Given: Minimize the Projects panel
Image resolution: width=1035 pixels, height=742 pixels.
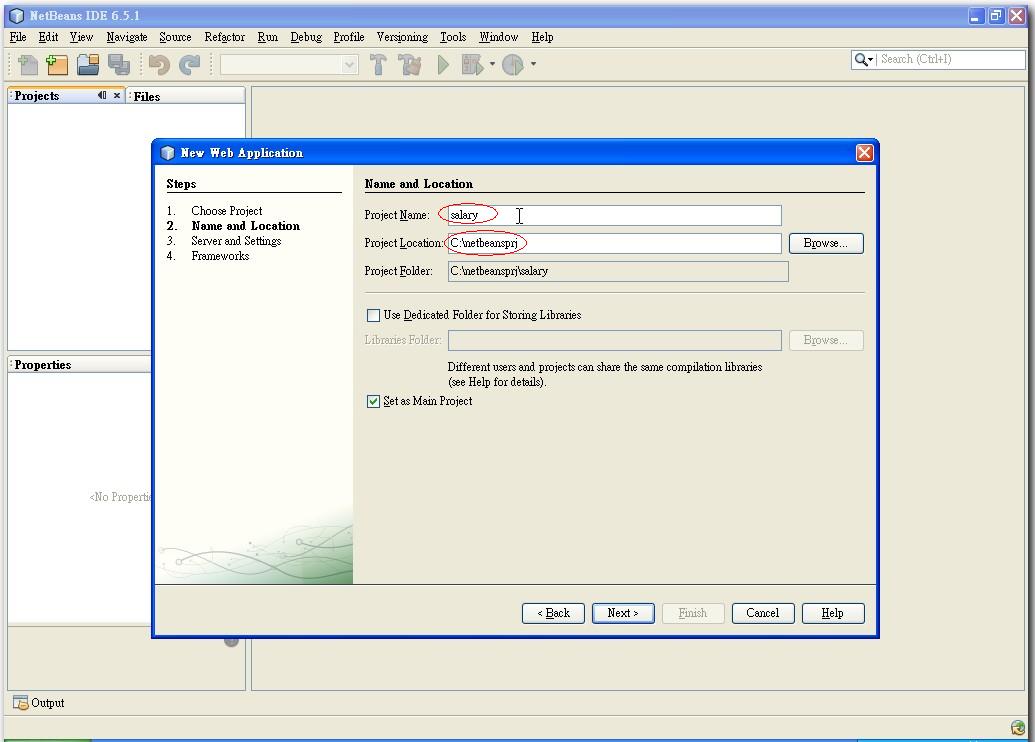Looking at the screenshot, I should pyautogui.click(x=102, y=95).
